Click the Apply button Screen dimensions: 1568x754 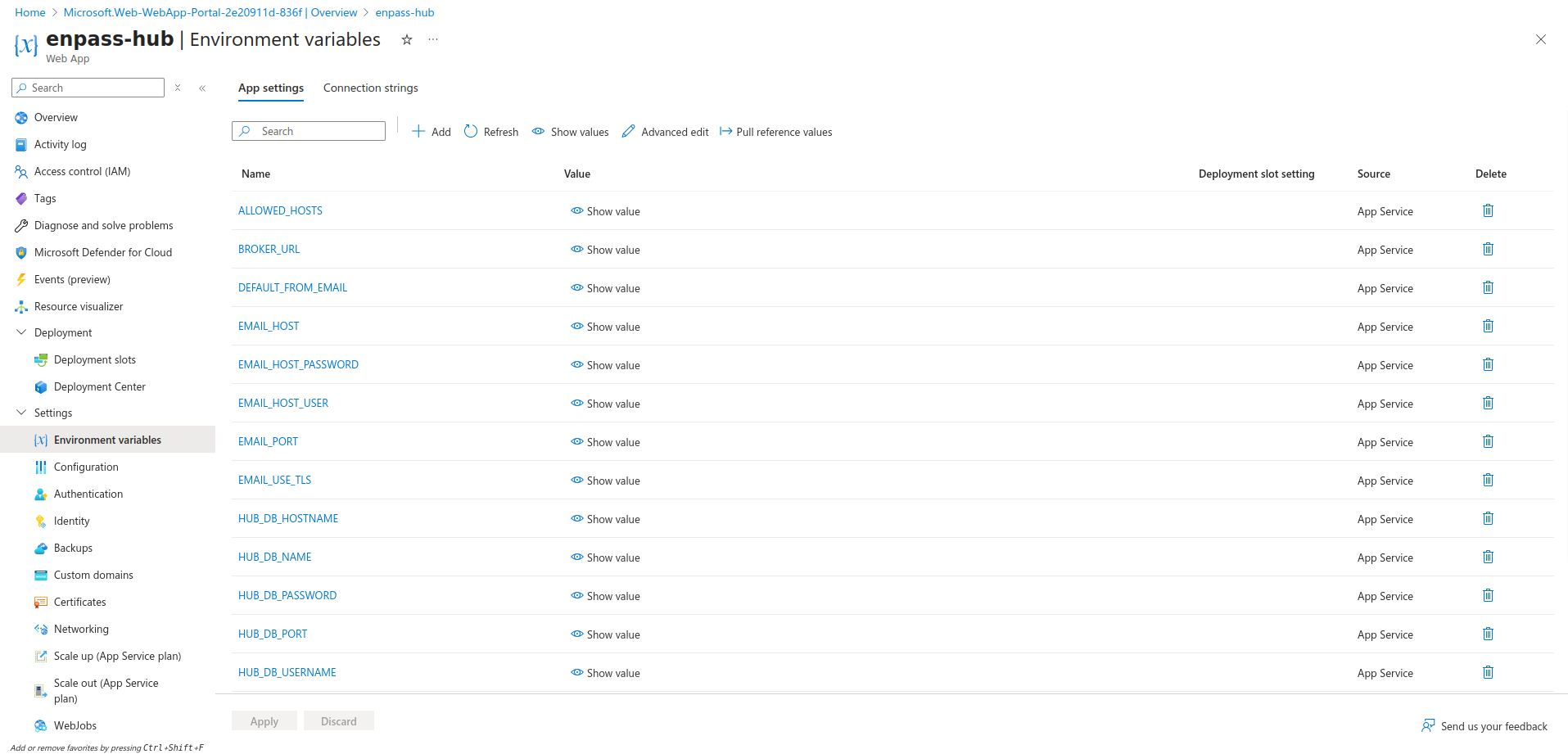pos(264,721)
